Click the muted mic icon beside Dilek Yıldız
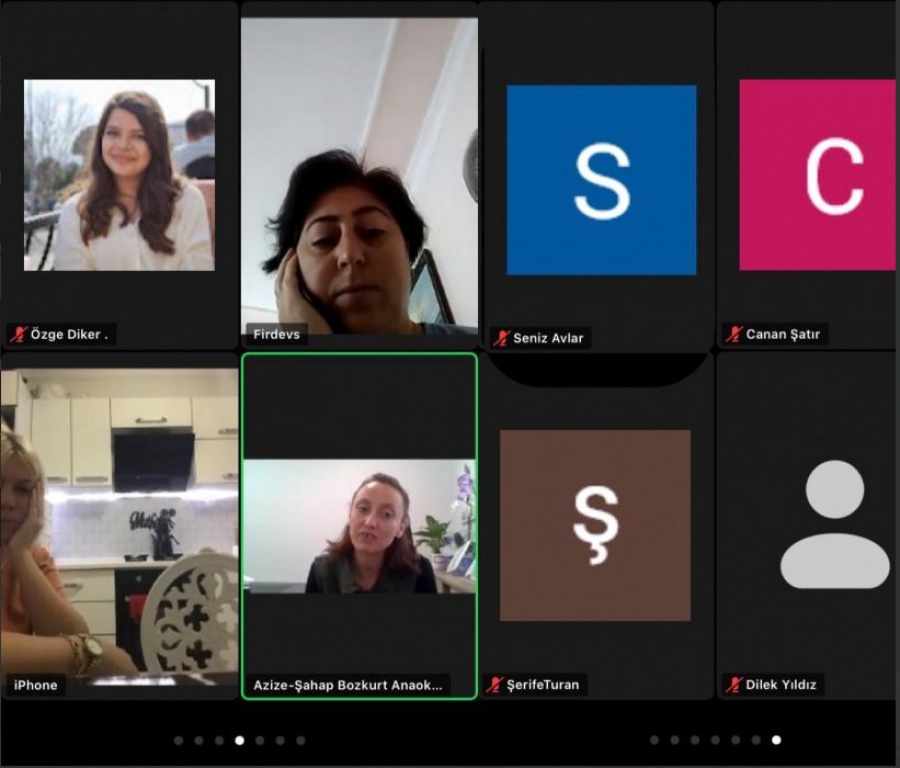 734,684
